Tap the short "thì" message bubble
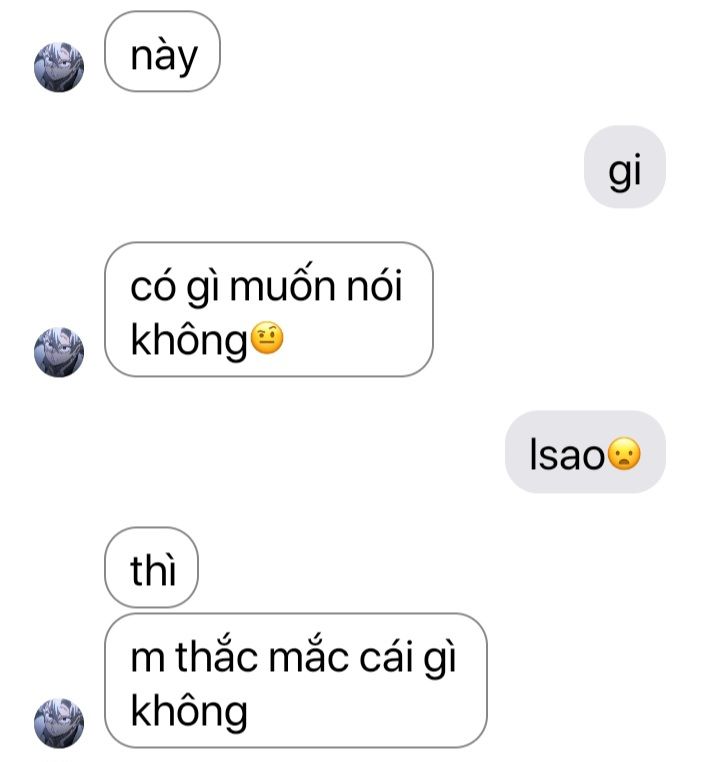Screen dimensions: 720x762 pyautogui.click(x=152, y=568)
